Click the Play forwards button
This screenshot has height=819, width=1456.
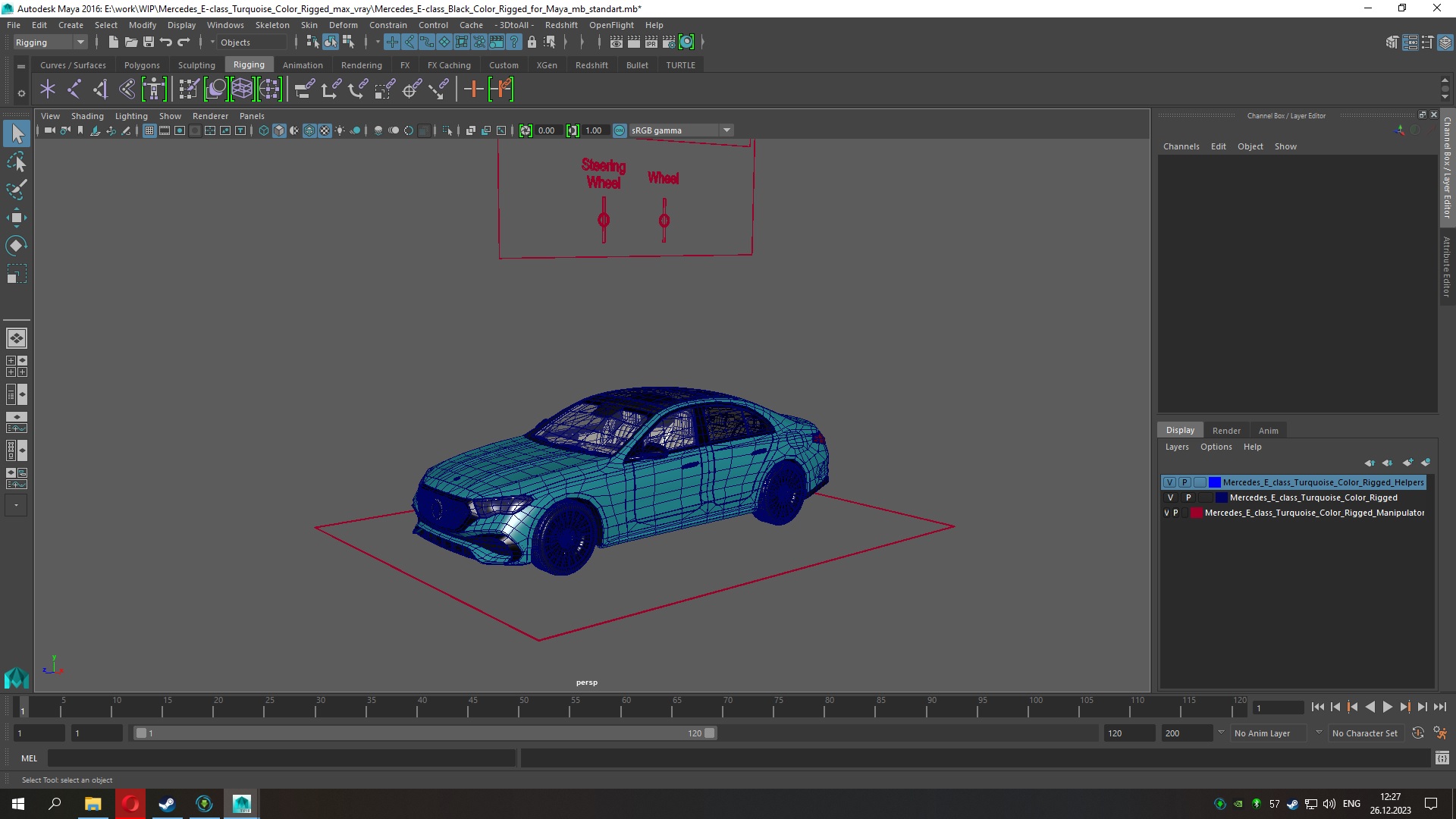[x=1387, y=708]
